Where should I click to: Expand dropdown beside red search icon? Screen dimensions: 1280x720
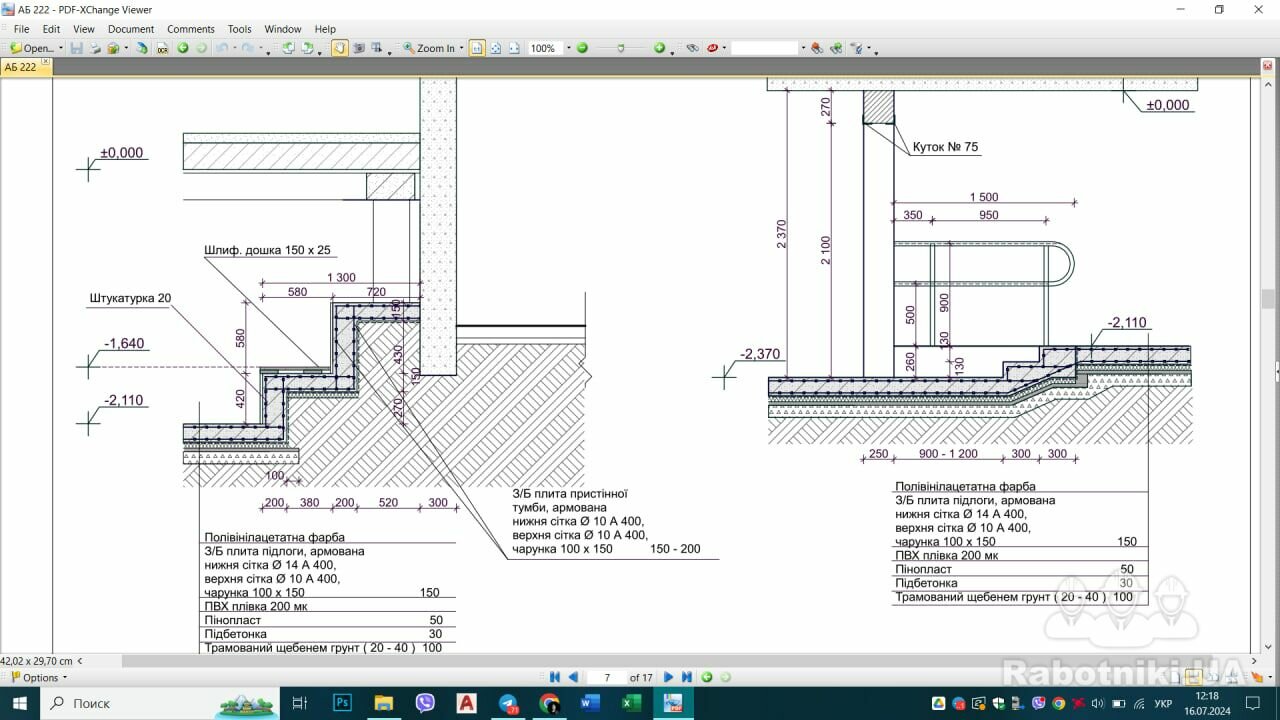[725, 48]
